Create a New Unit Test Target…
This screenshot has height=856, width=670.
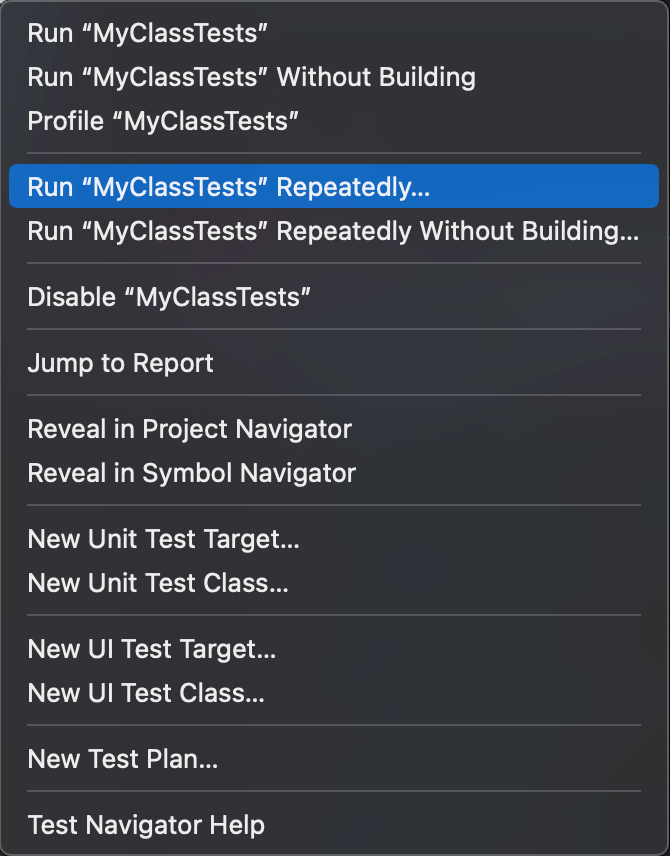coord(164,539)
